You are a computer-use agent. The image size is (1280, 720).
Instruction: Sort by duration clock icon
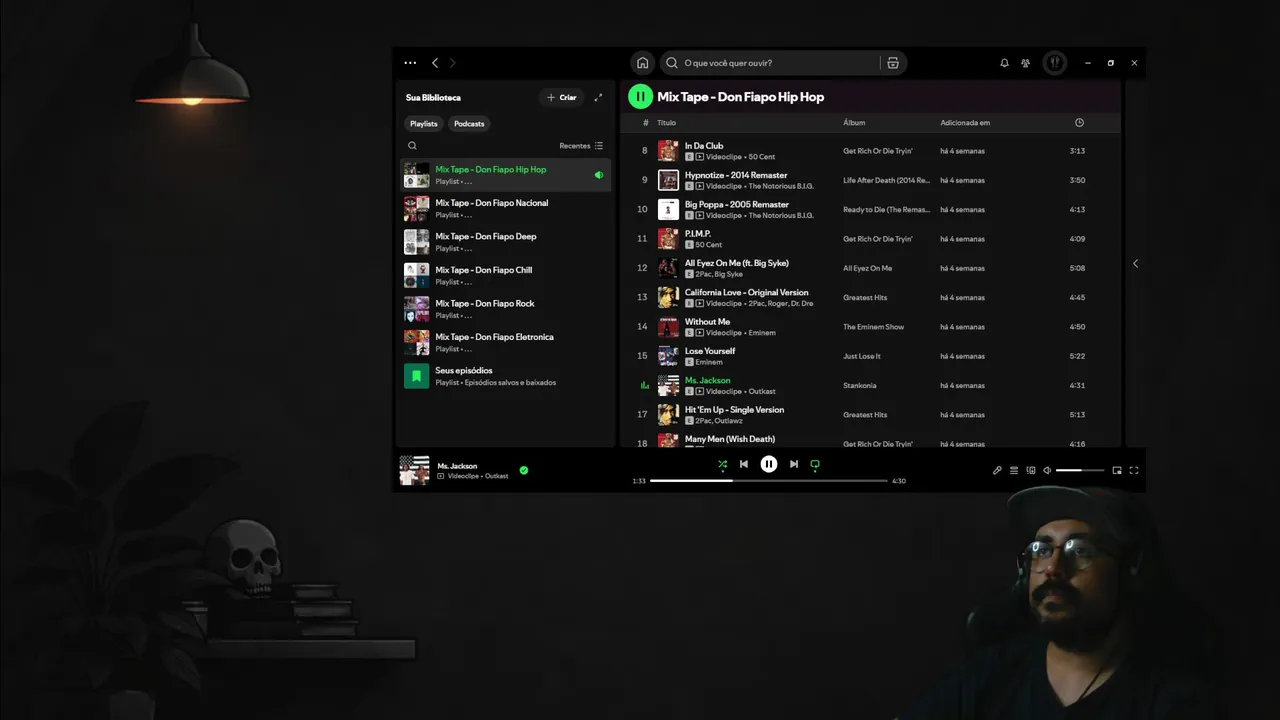point(1079,123)
